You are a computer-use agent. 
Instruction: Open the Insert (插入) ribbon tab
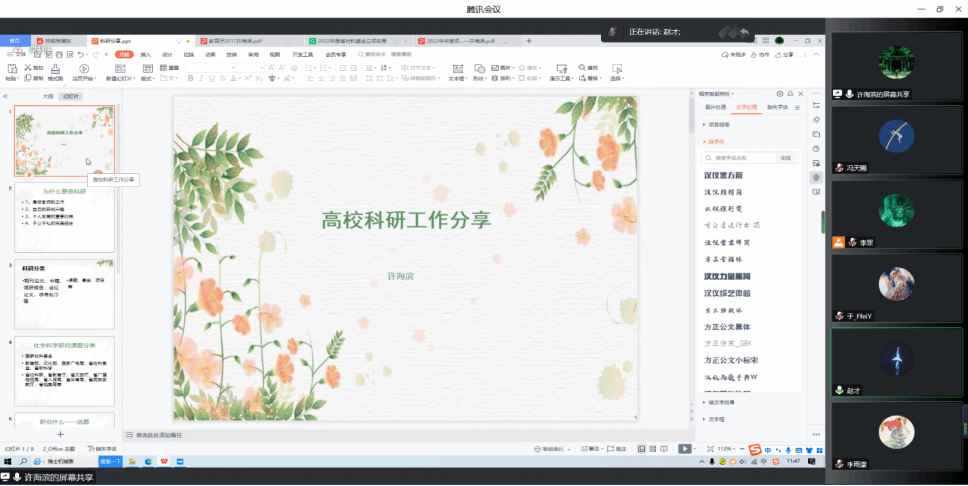[x=146, y=54]
